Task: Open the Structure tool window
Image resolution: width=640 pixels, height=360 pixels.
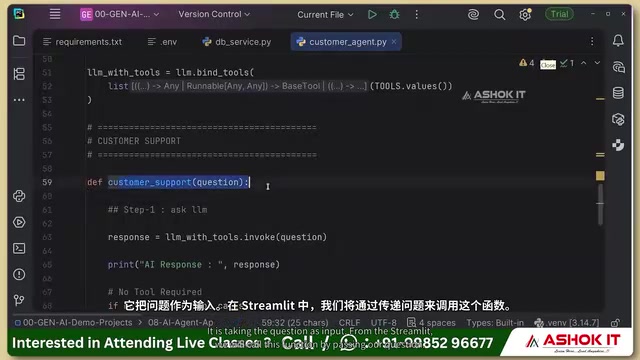Action: [x=19, y=74]
